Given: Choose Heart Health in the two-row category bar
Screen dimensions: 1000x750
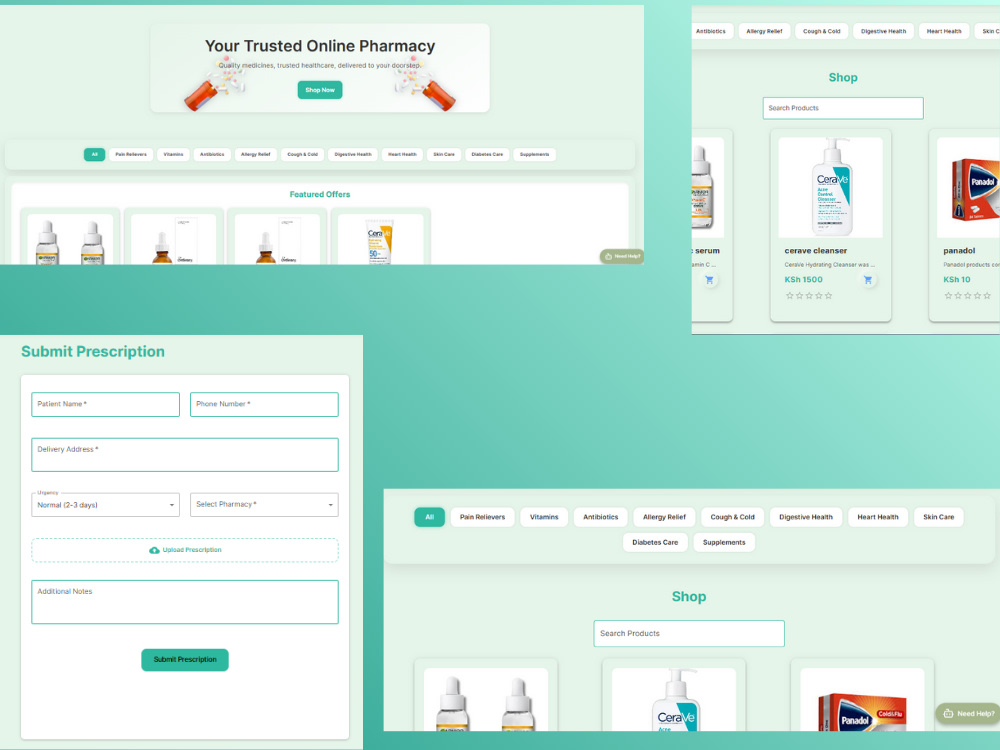Looking at the screenshot, I should 878,517.
